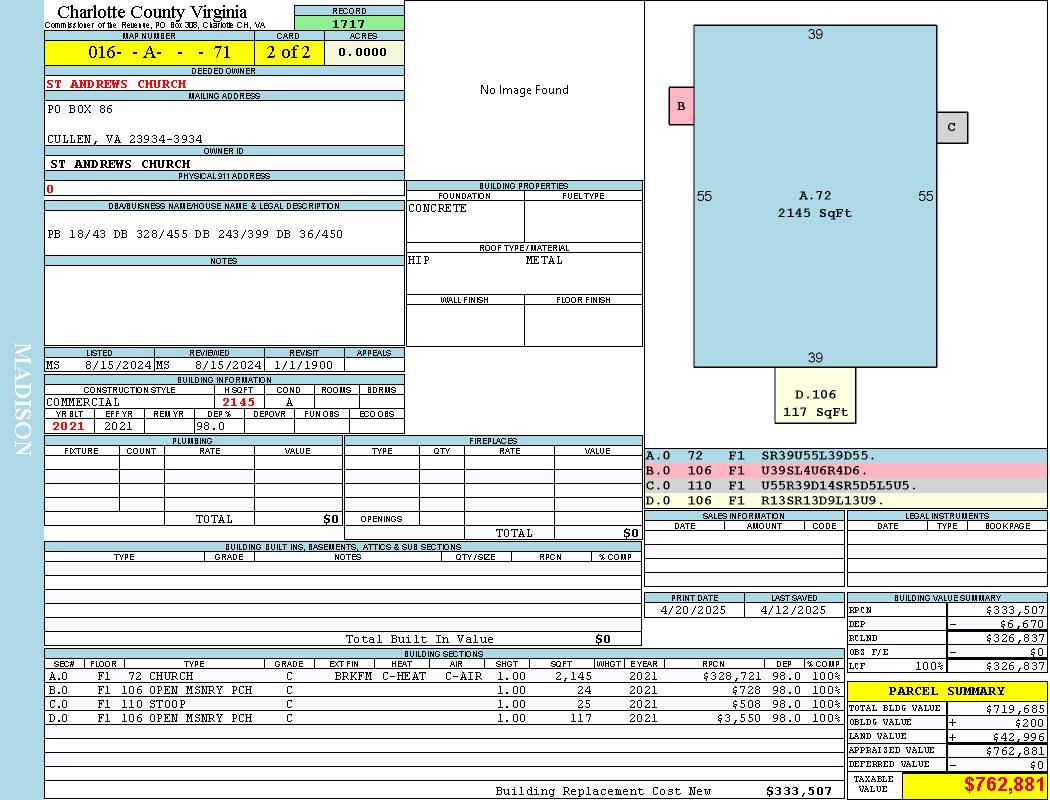The height and width of the screenshot is (800, 1050).
Task: Click the yellow Parcel Summary header
Action: [x=947, y=691]
